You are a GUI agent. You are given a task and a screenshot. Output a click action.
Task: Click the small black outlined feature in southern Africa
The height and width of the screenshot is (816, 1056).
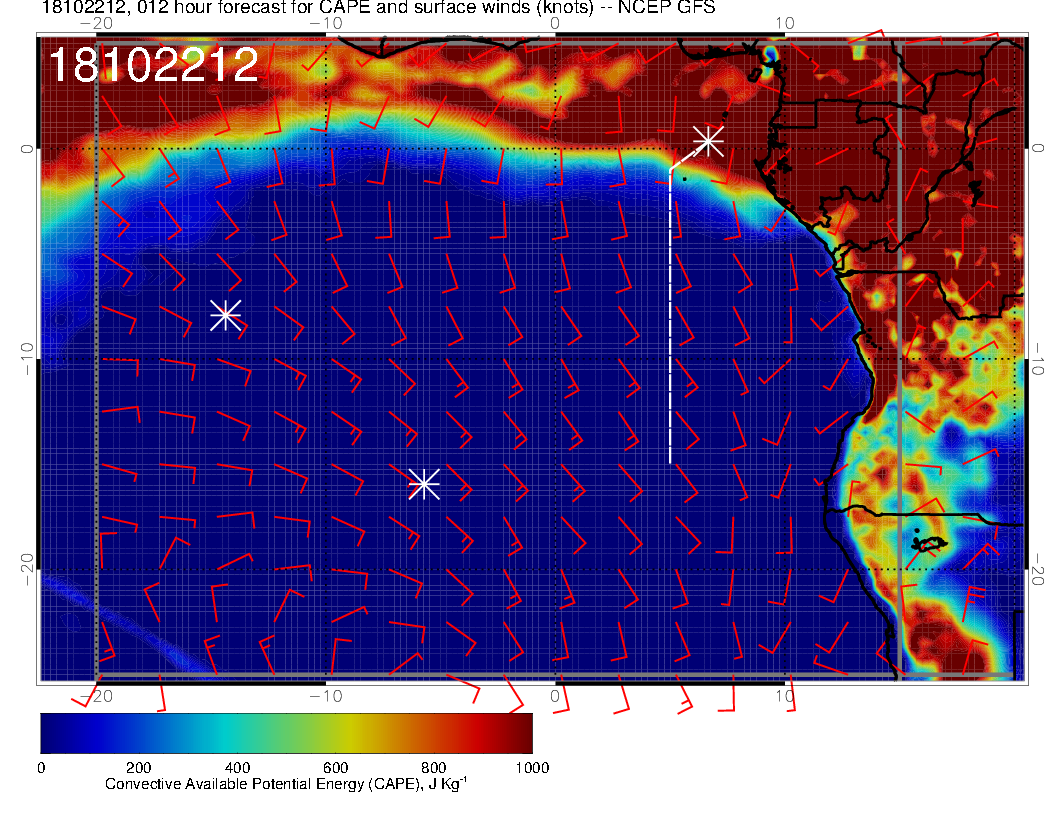coord(928,544)
